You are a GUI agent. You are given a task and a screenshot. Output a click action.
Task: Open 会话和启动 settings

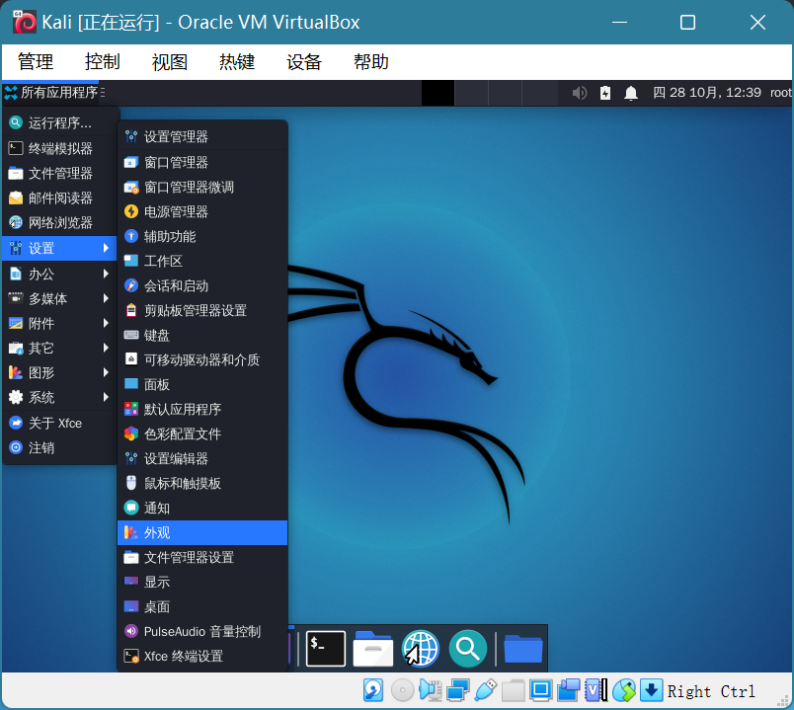pyautogui.click(x=203, y=286)
